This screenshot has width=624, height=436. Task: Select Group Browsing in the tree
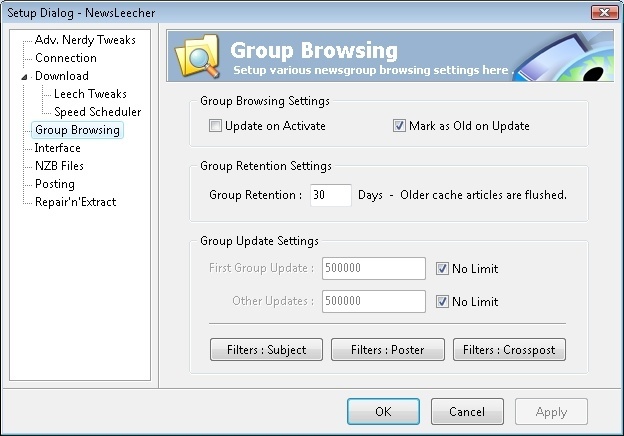coord(77,130)
